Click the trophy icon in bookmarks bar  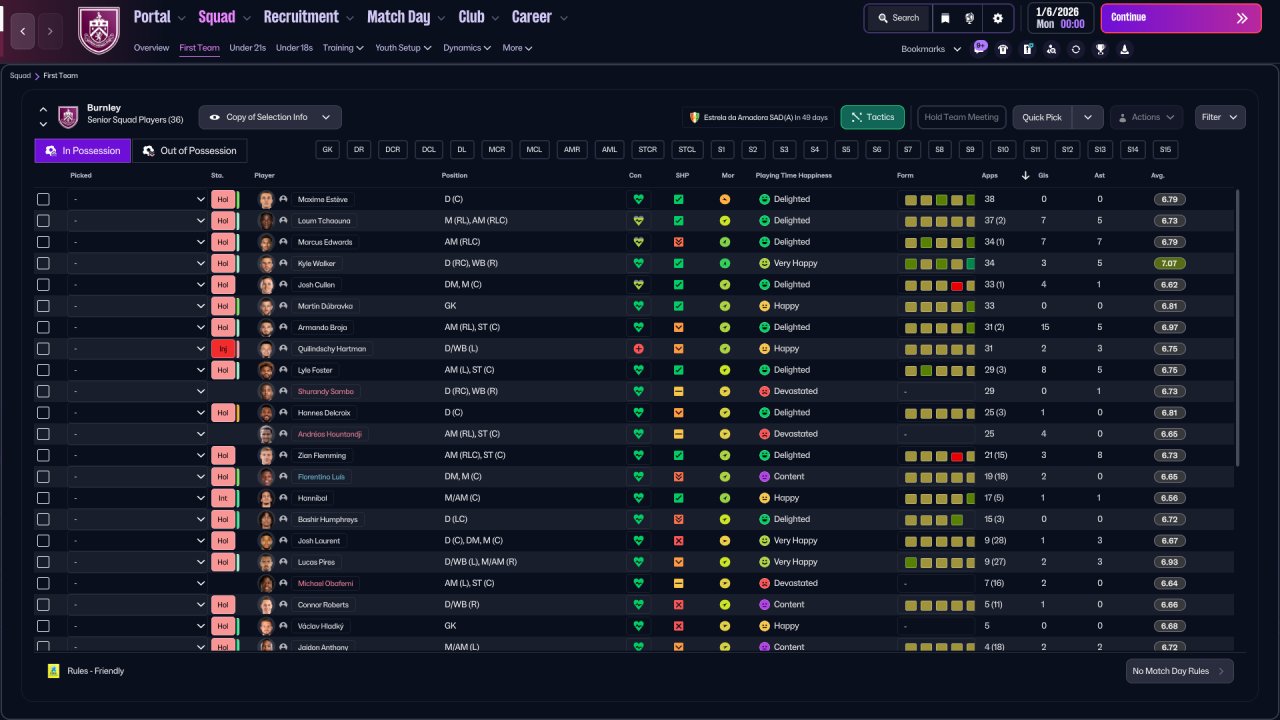pos(1100,49)
